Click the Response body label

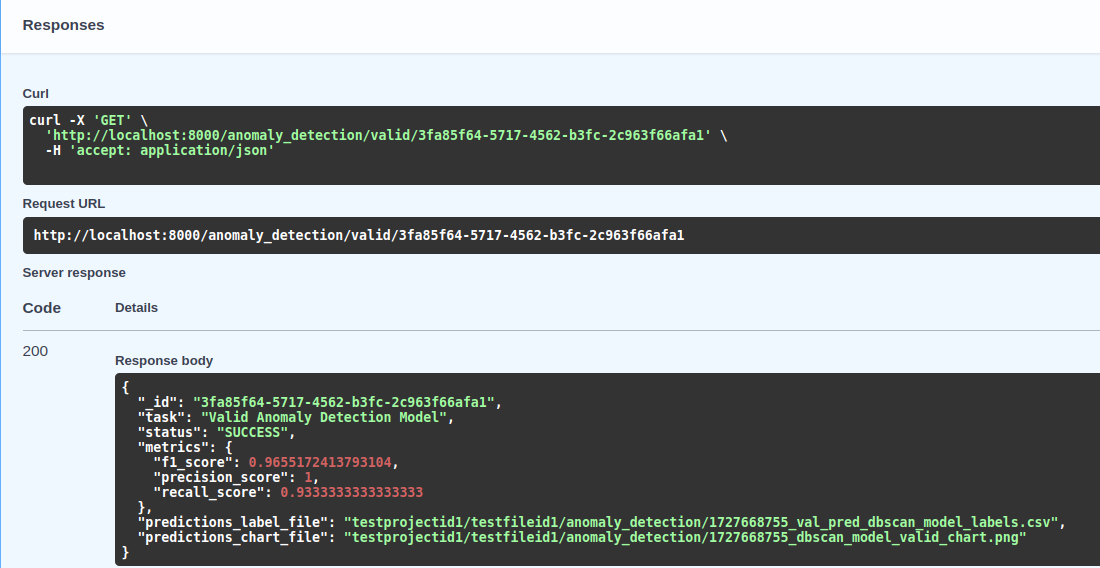tap(164, 361)
